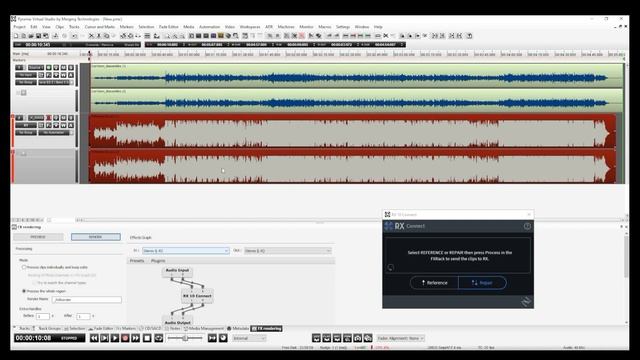Click the New project toolbar icon
This screenshot has height=360, width=640.
[x=16, y=36]
